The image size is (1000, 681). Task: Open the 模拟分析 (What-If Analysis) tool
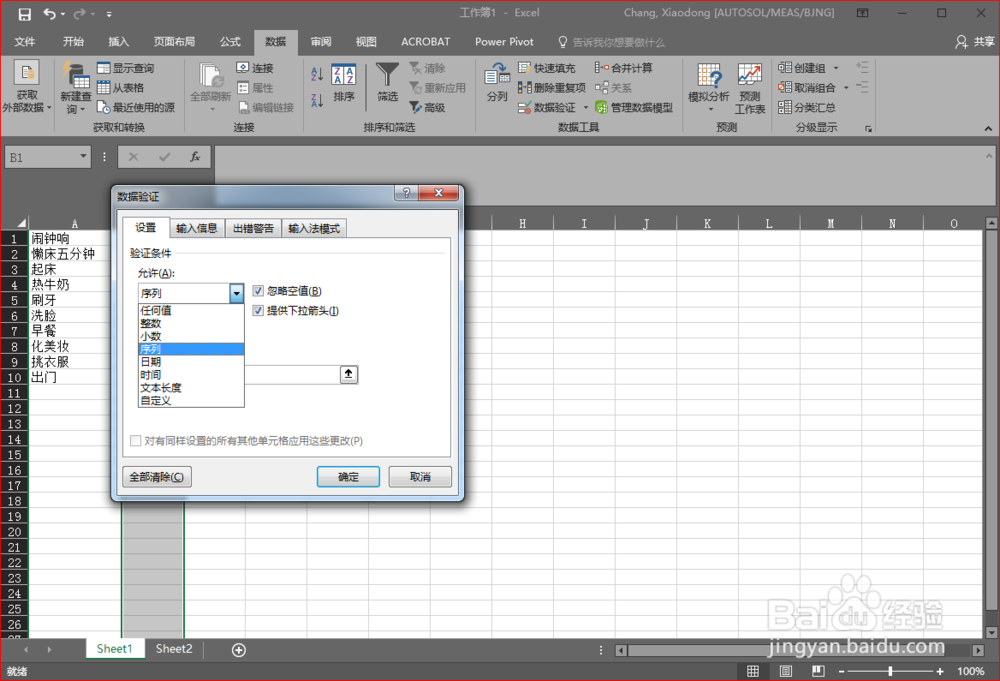pos(709,88)
